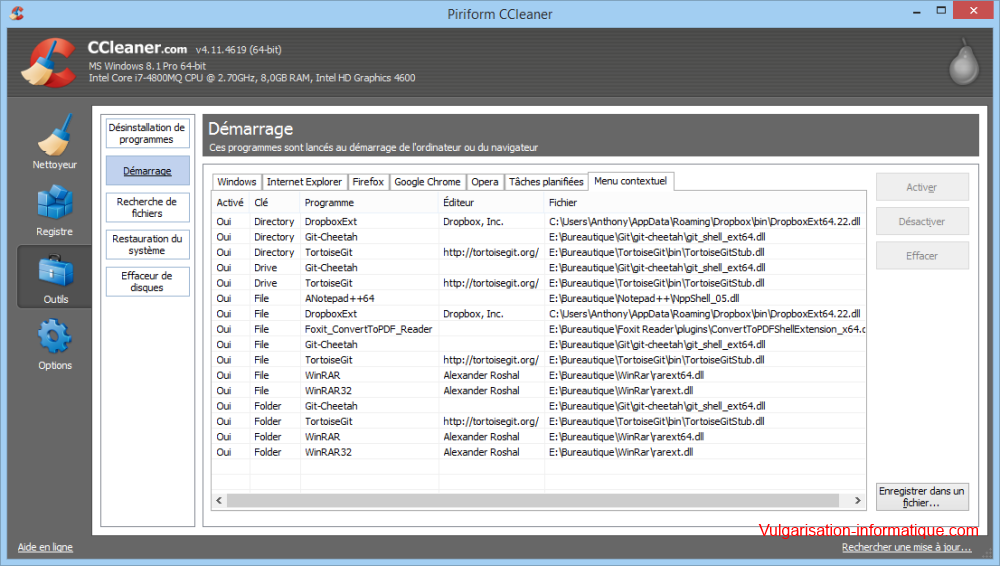
Task: Open the Registre cubes section
Action: point(55,210)
